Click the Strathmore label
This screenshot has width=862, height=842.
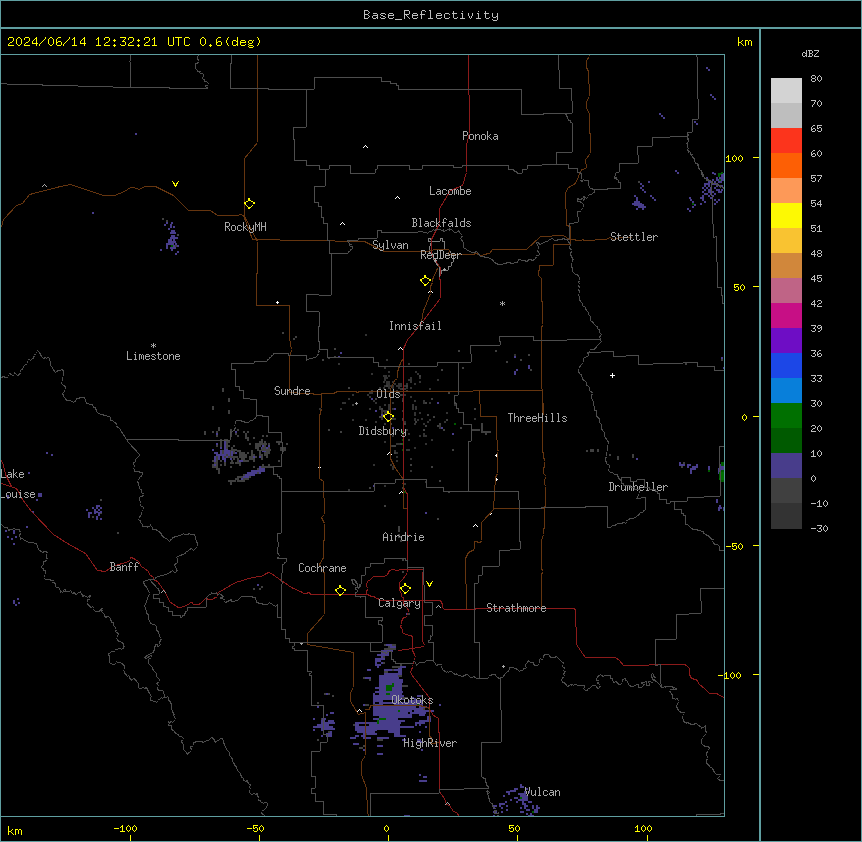[516, 608]
